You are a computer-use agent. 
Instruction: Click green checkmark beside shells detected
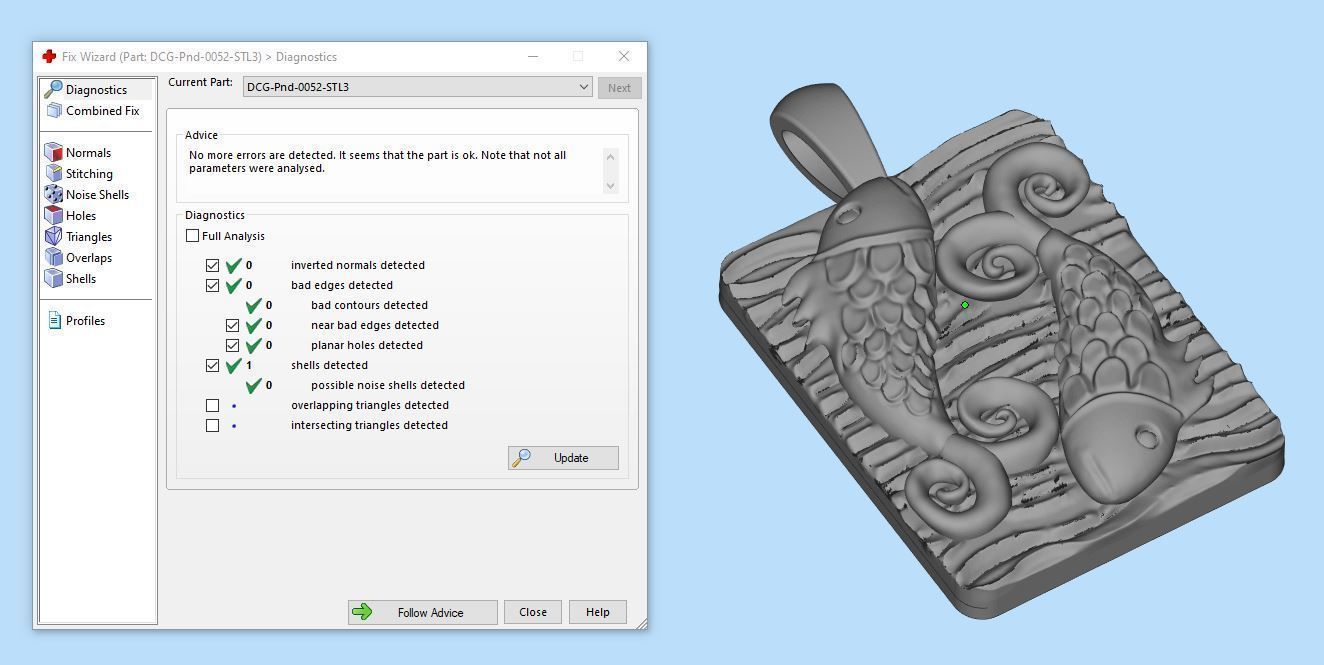[234, 365]
